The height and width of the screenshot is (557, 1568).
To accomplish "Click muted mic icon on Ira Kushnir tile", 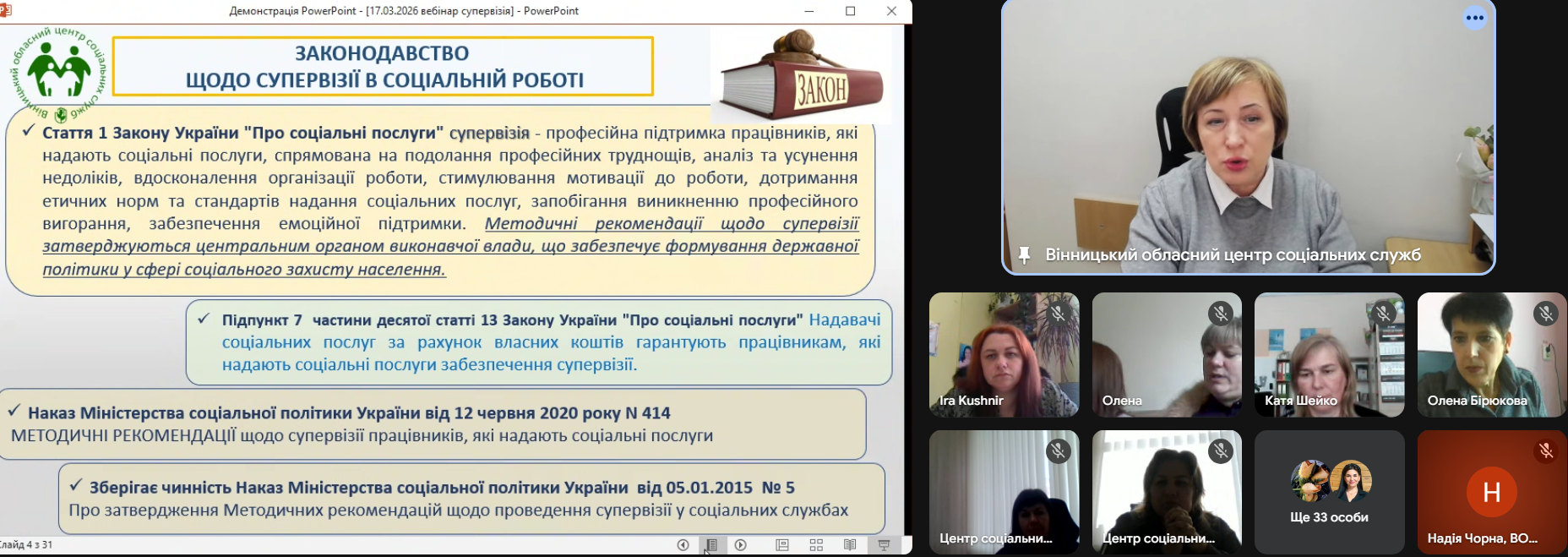I will [x=1058, y=314].
